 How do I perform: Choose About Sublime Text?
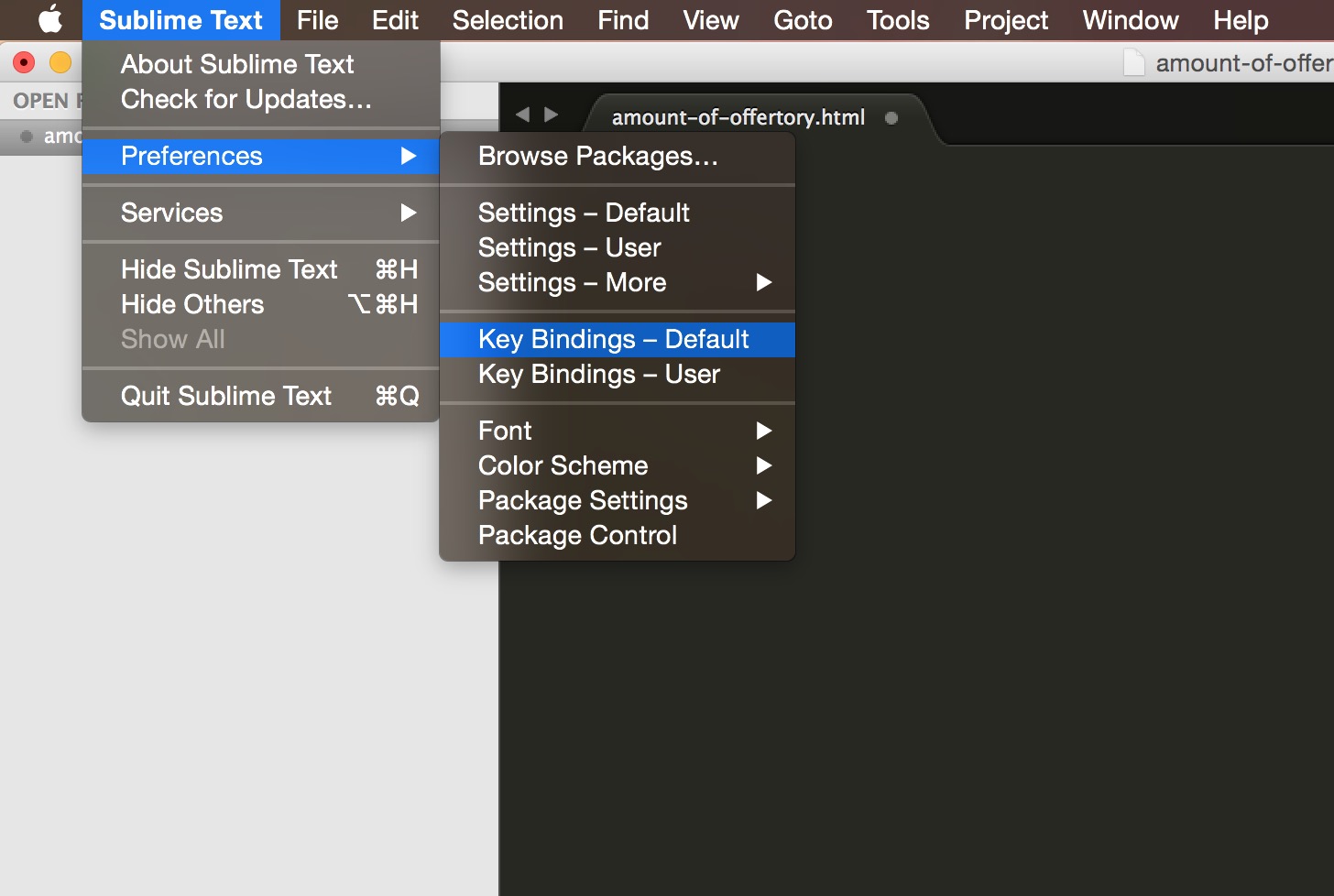[x=261, y=64]
